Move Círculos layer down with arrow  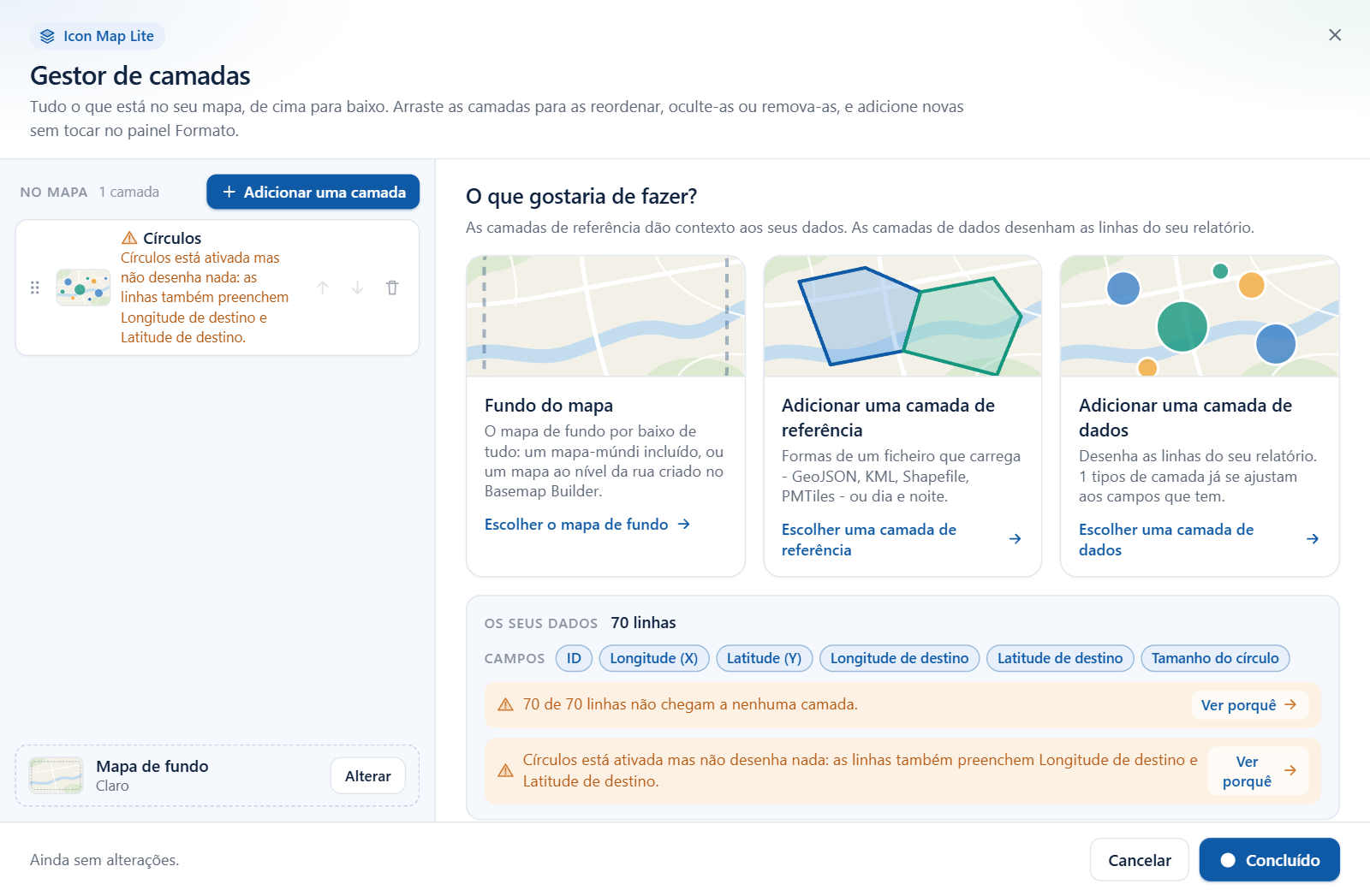click(x=358, y=288)
